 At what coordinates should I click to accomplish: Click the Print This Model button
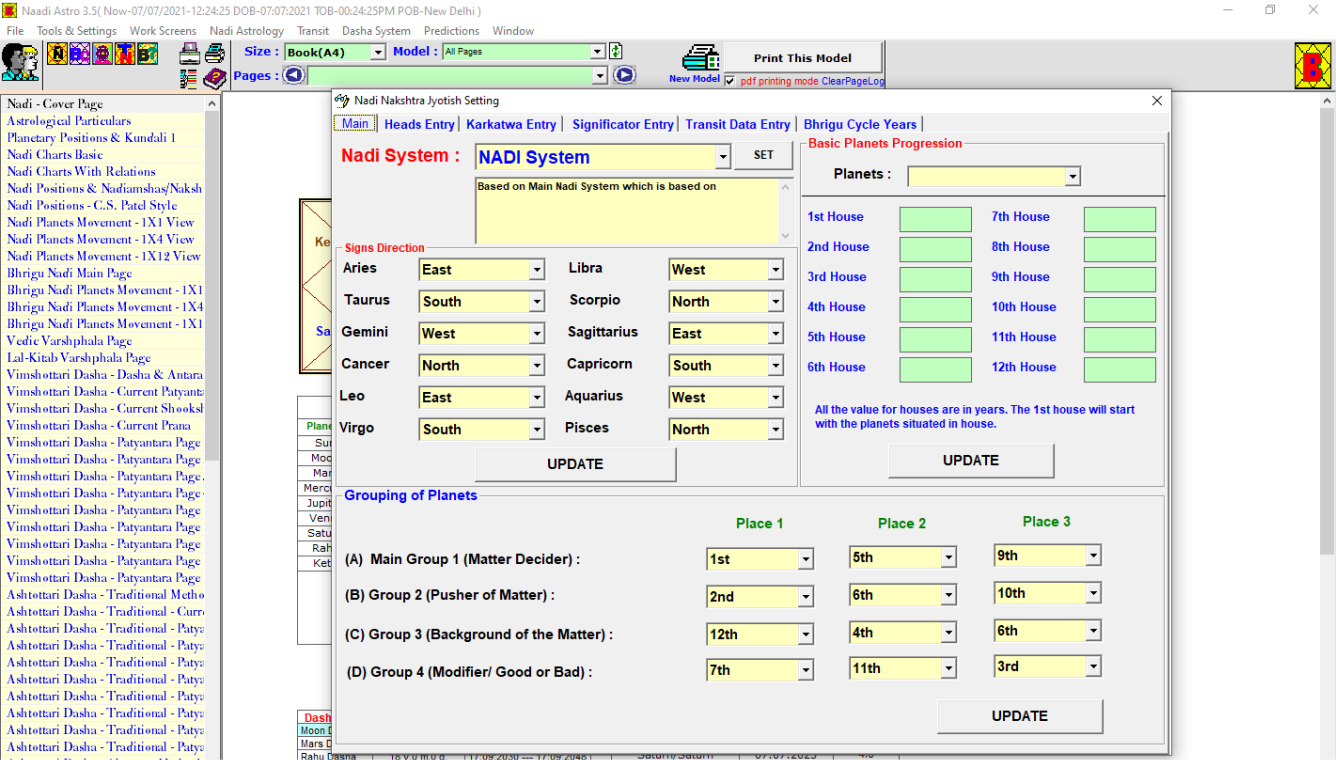point(803,58)
